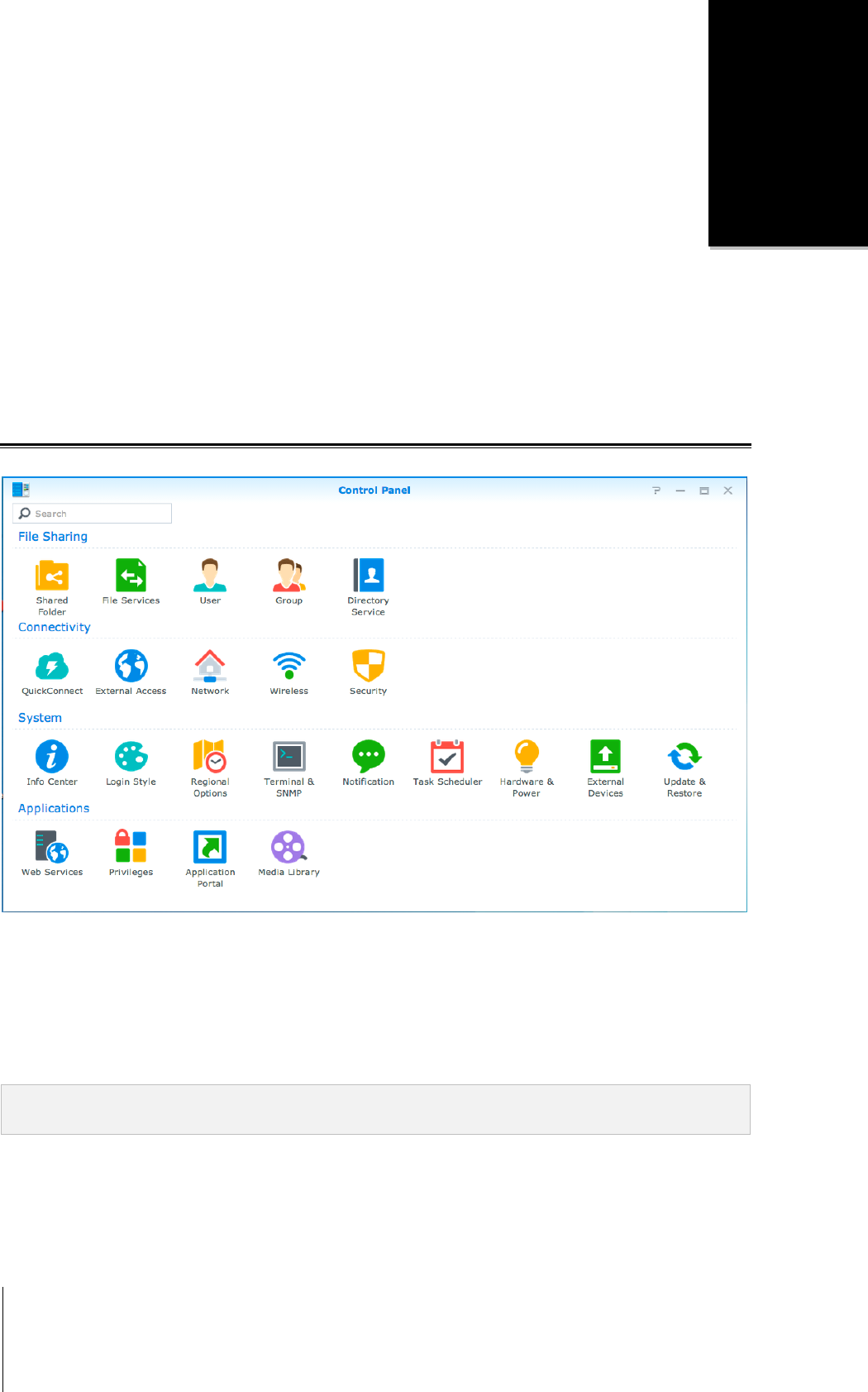This screenshot has width=868, height=1392.
Task: Open Login Style settings
Action: (131, 757)
